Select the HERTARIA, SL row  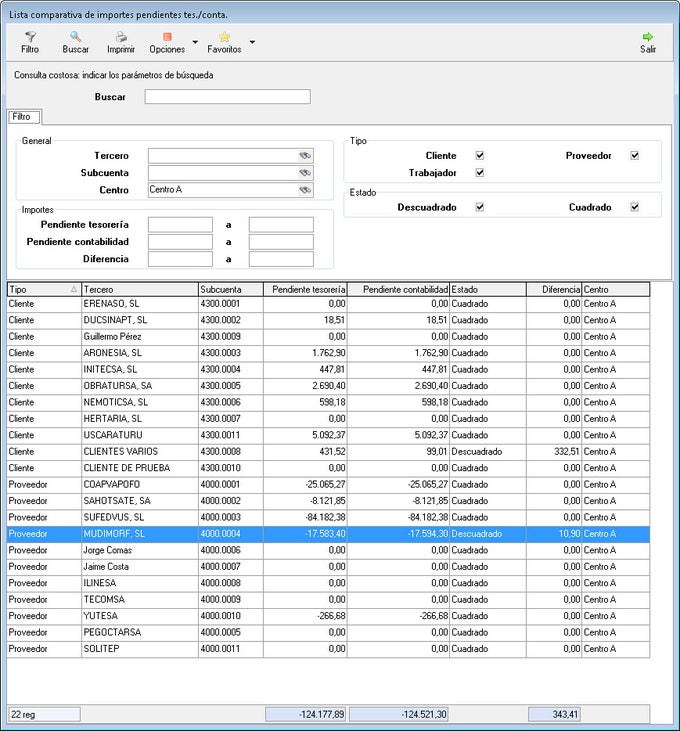point(328,419)
